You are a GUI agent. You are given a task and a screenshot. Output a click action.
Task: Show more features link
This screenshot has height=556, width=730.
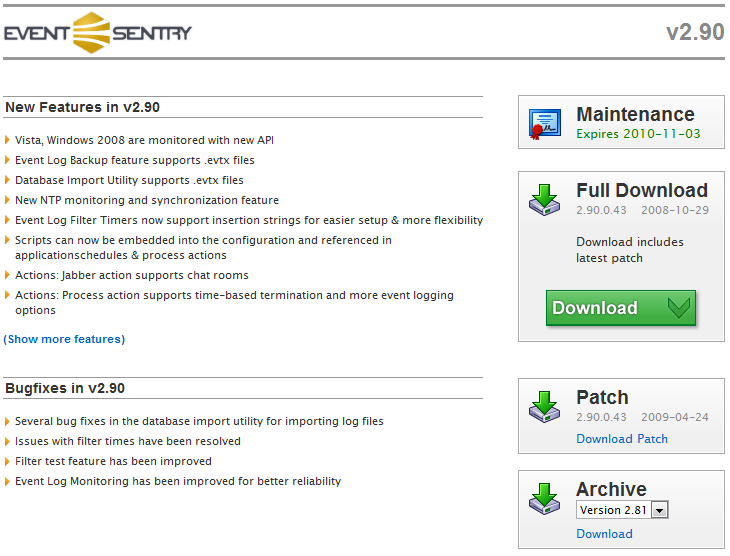pos(64,339)
